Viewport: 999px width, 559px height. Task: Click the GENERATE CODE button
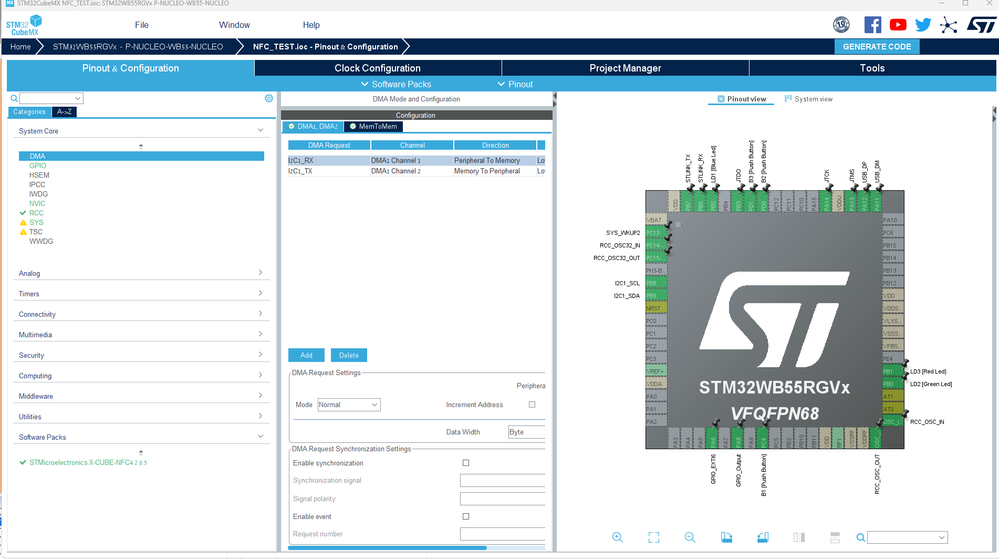pos(877,47)
